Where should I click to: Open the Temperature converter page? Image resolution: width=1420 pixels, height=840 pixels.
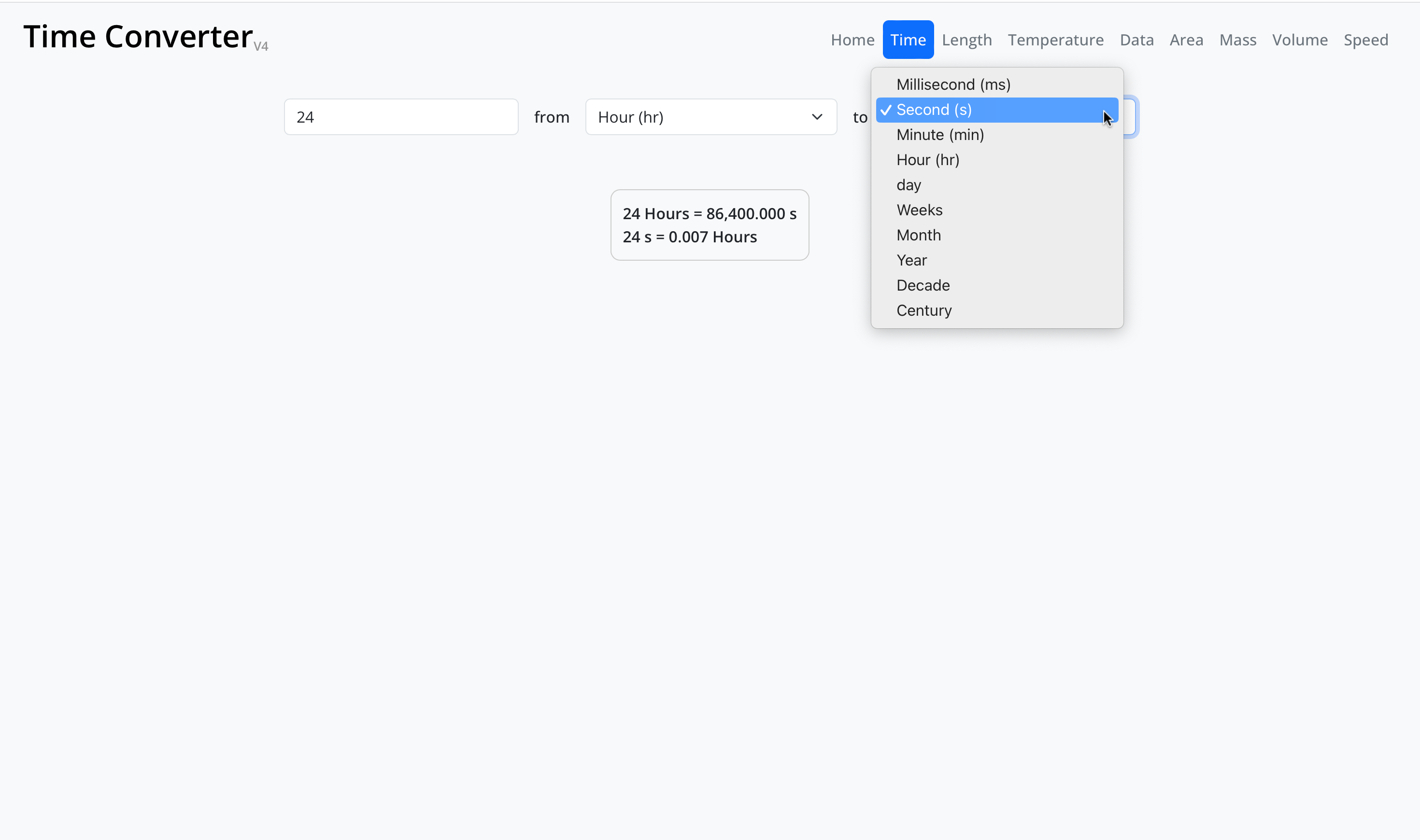click(1055, 39)
